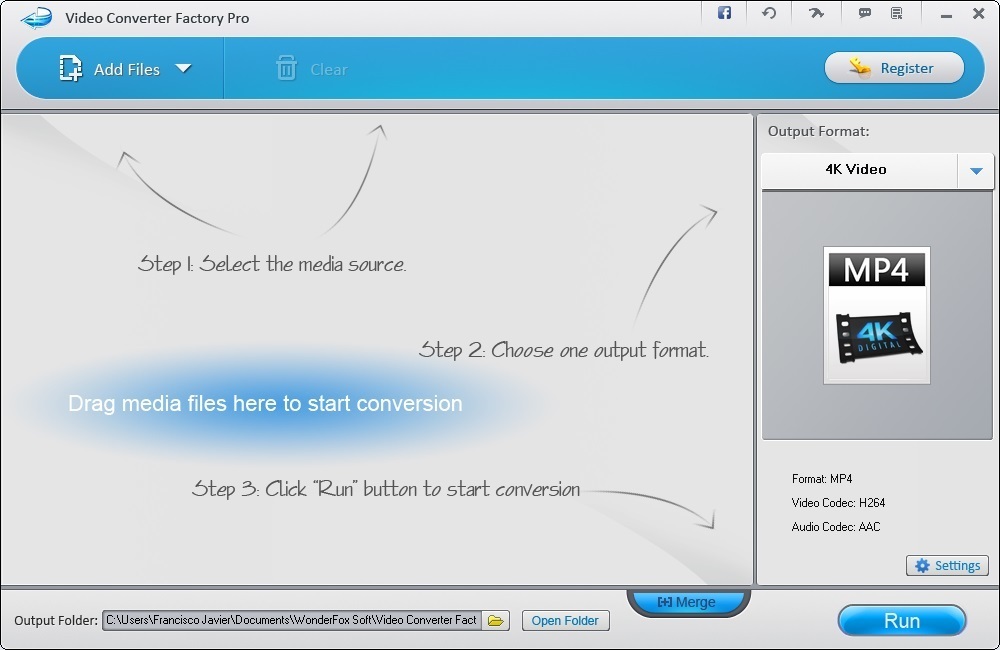Click the Clear trash icon on the toolbar
The height and width of the screenshot is (650, 1000).
click(288, 68)
